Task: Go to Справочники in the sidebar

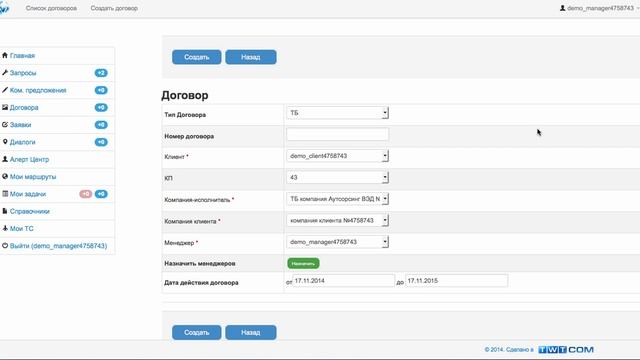Action: pos(29,211)
